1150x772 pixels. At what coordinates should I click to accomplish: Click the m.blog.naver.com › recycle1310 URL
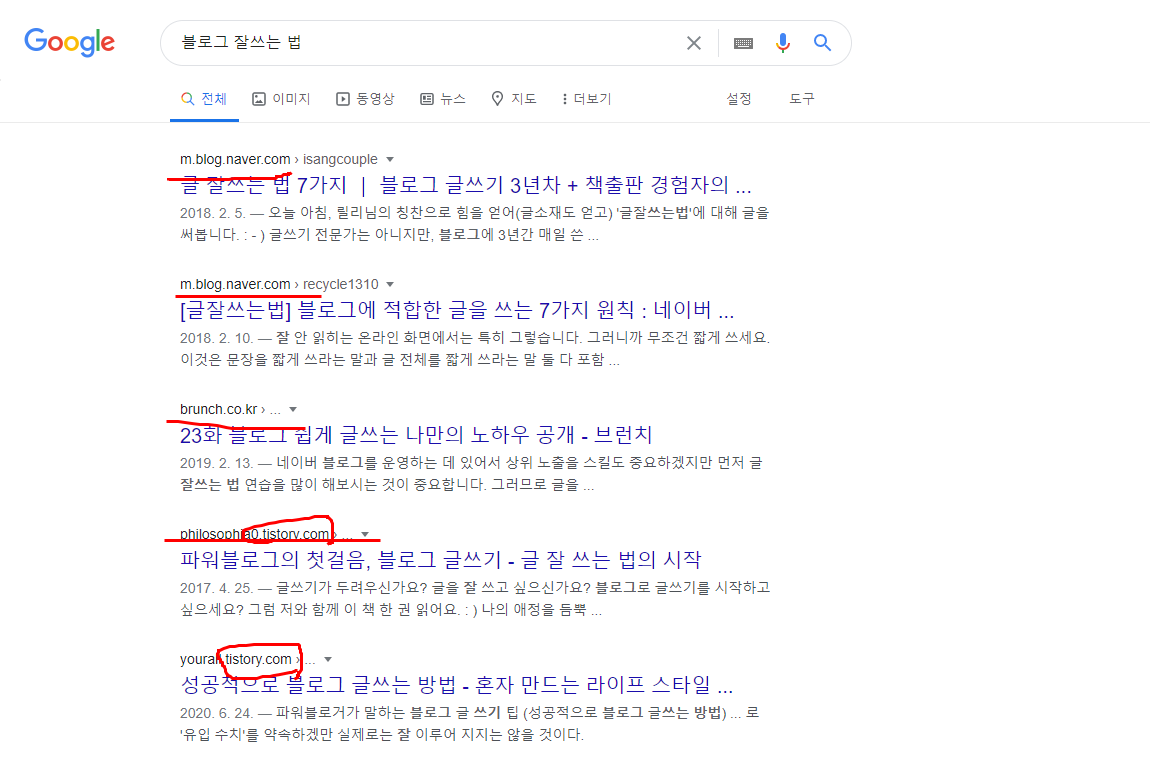pos(279,284)
